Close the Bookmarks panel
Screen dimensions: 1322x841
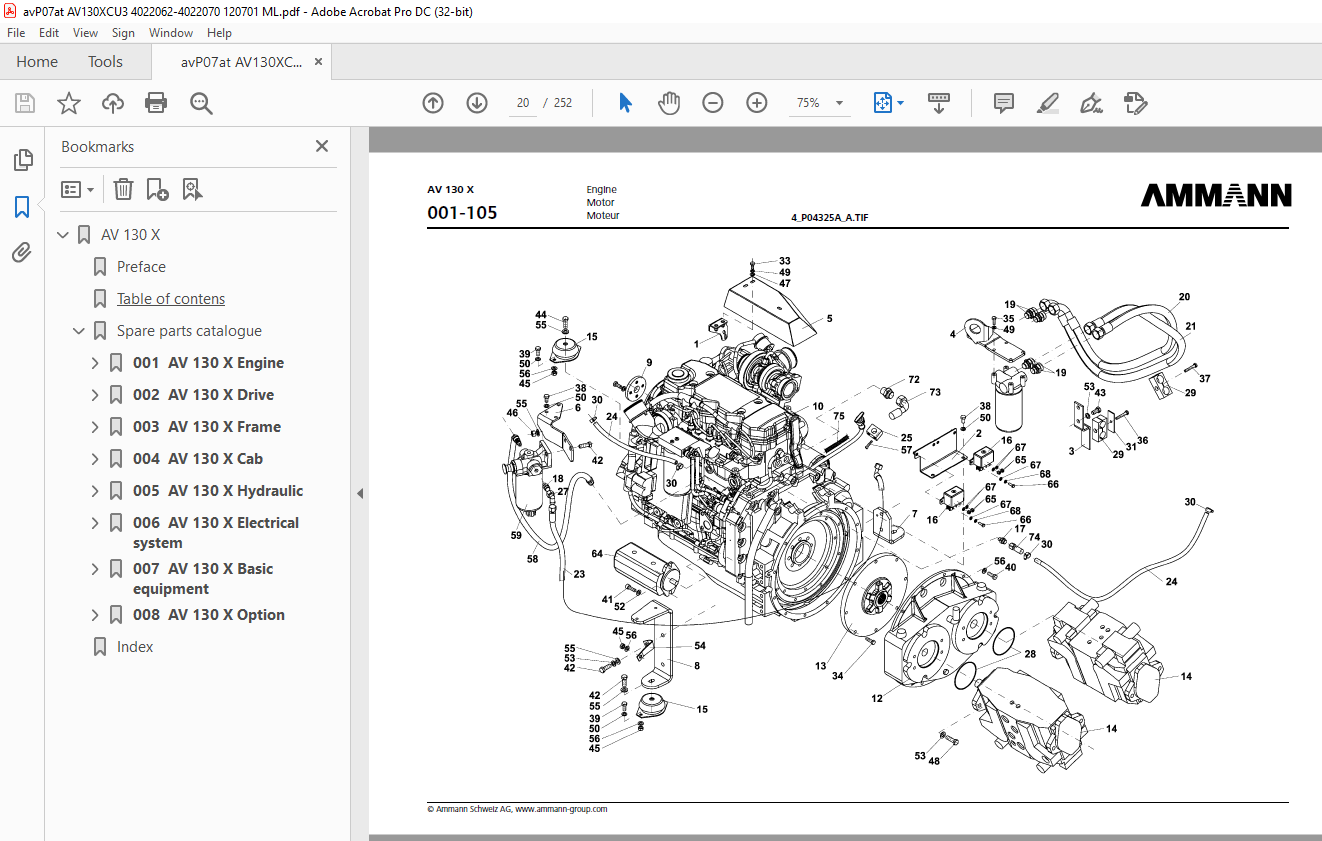click(322, 146)
